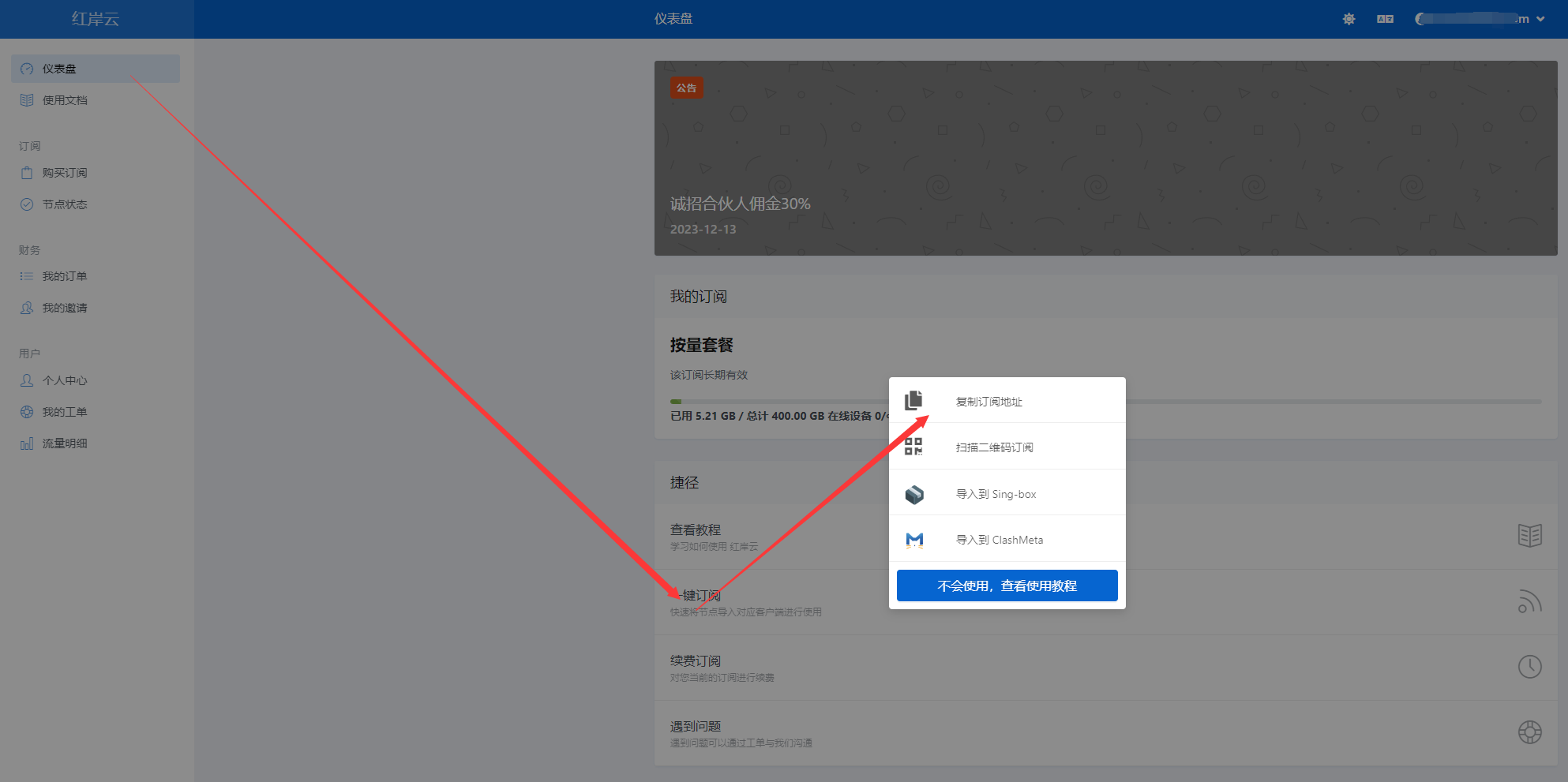The height and width of the screenshot is (782, 1568).
Task: Open the 诚招合伙人佣金30% announcement banner
Action: click(x=1105, y=158)
